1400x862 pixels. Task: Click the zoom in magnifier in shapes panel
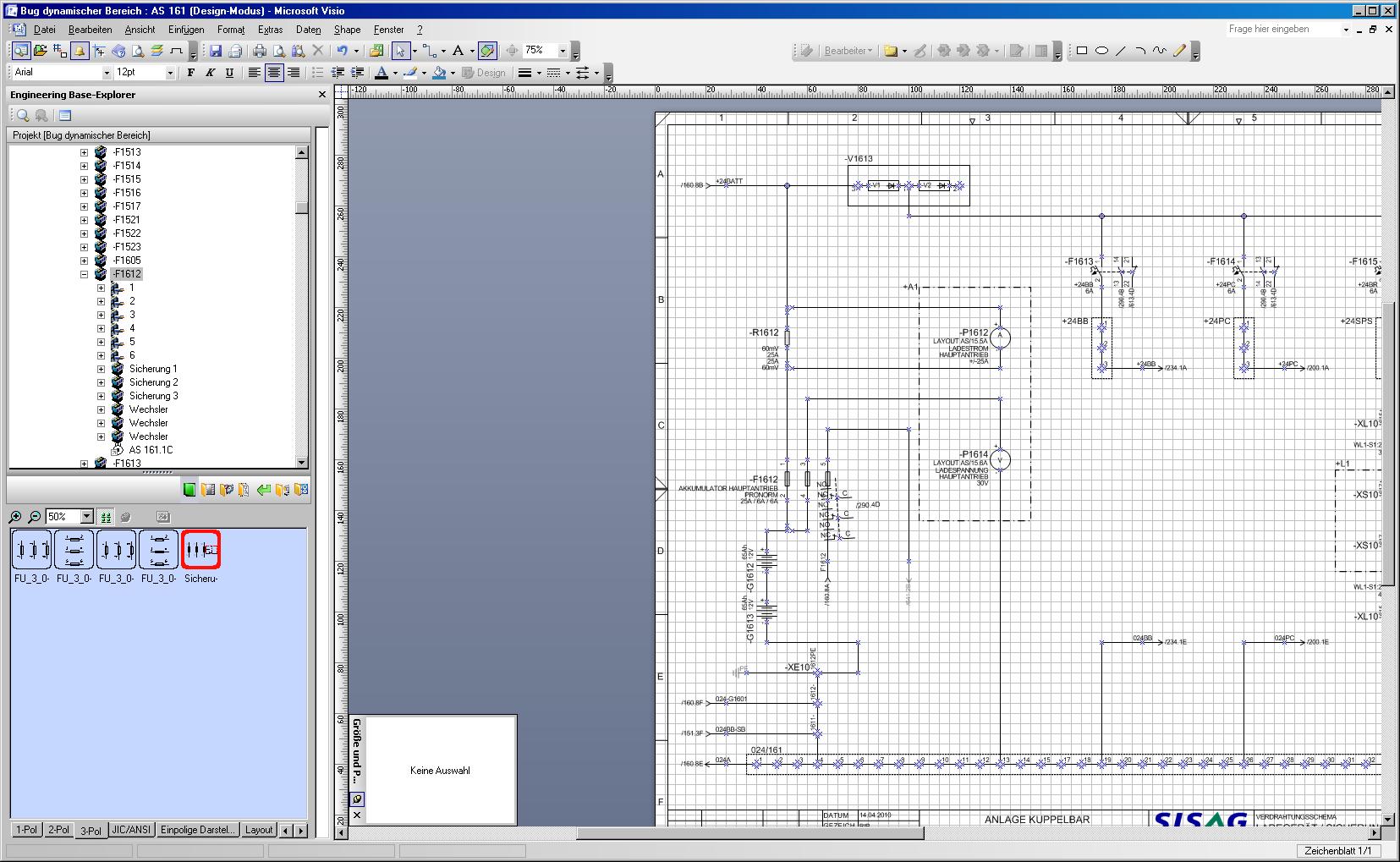click(15, 516)
